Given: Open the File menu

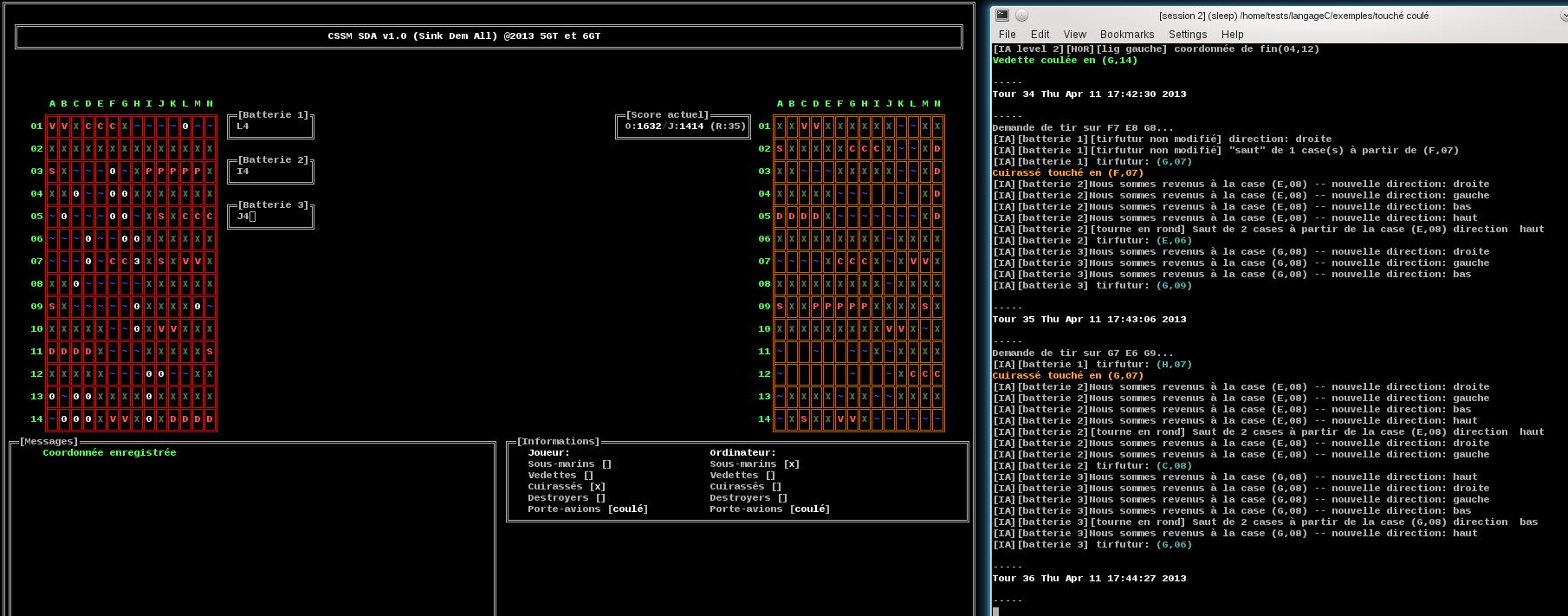Looking at the screenshot, I should click(x=1007, y=35).
